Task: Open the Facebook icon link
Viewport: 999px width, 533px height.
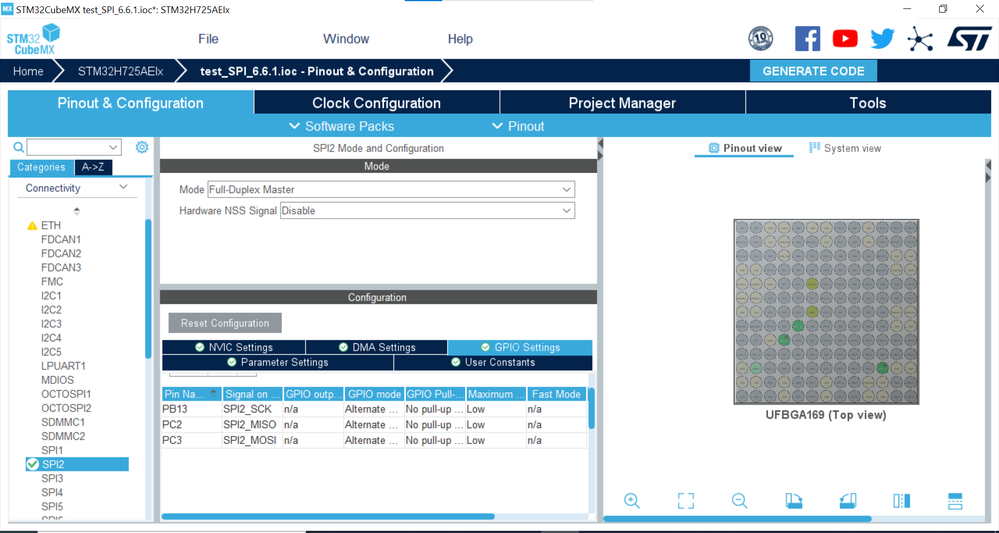Action: [807, 39]
